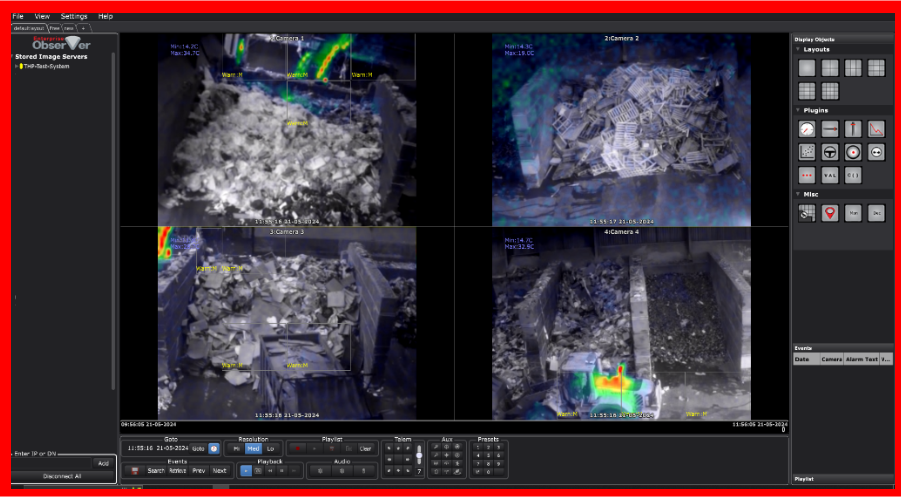901x498 pixels.
Task: Open the grid-with-circle Misc tool
Action: [807, 213]
